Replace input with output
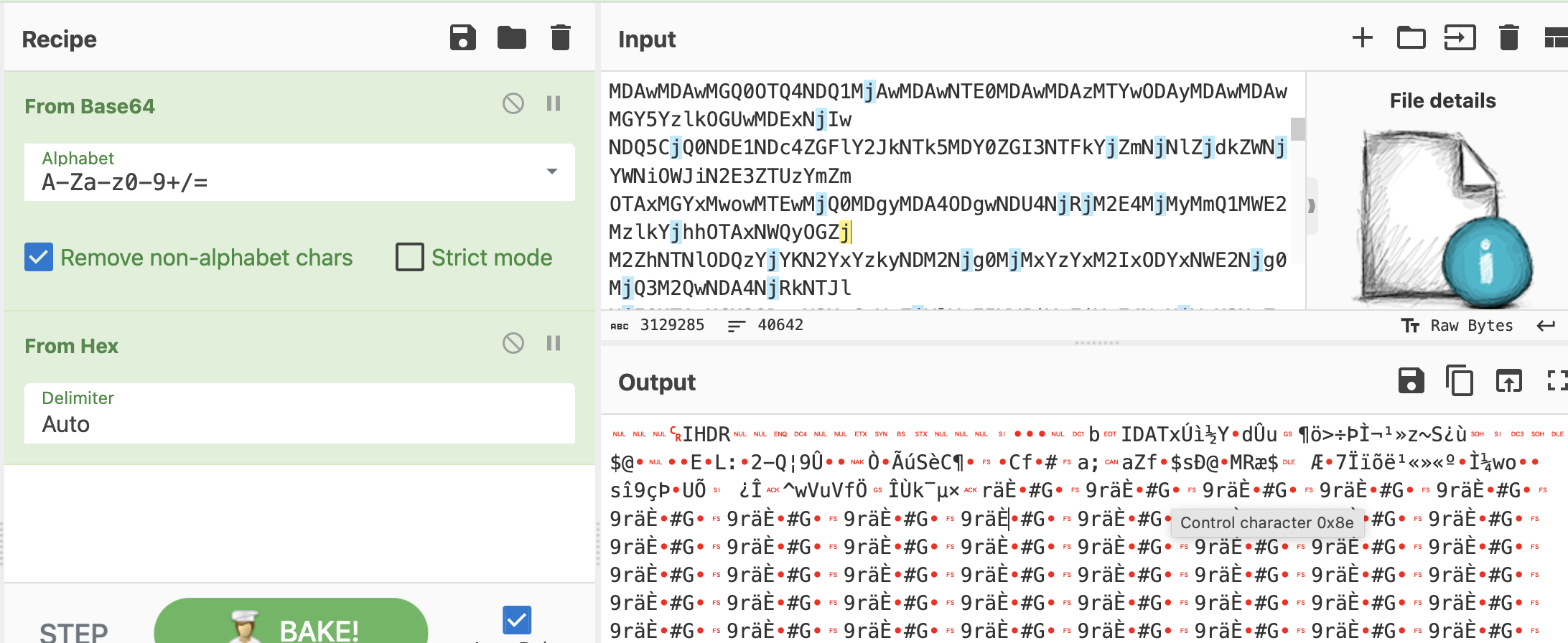 point(1508,381)
